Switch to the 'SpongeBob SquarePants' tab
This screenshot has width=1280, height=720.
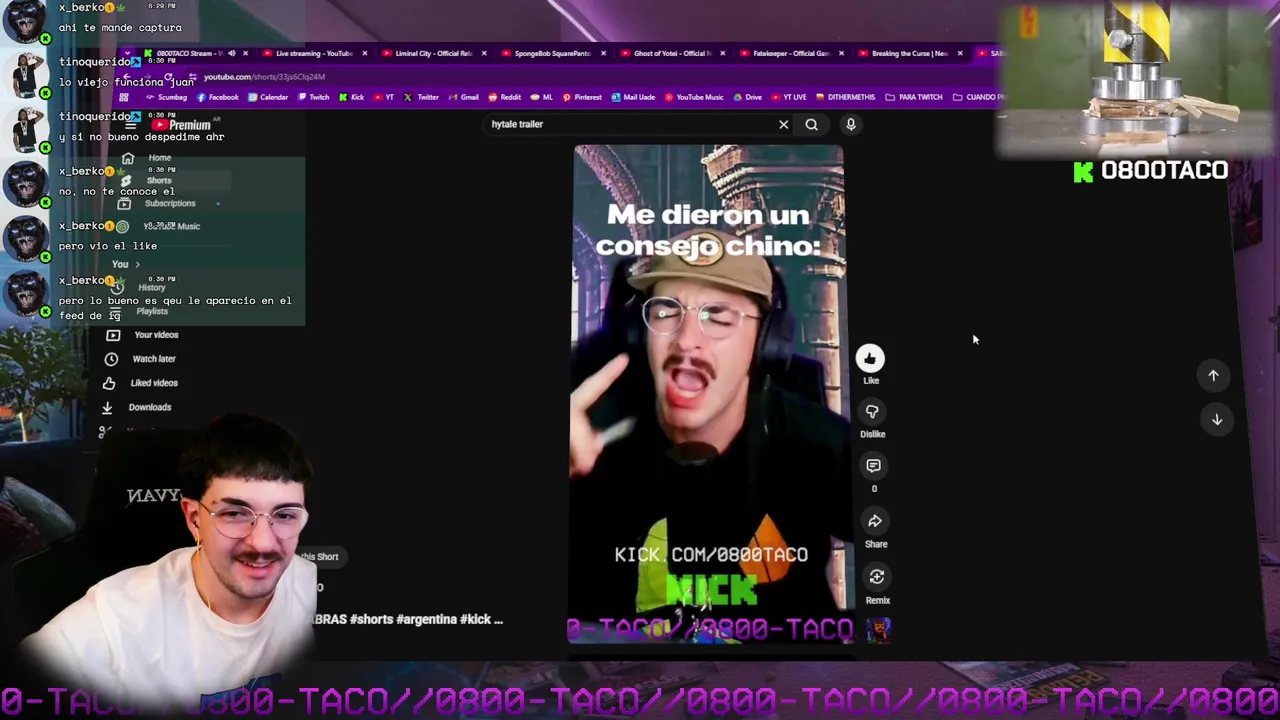(552, 53)
